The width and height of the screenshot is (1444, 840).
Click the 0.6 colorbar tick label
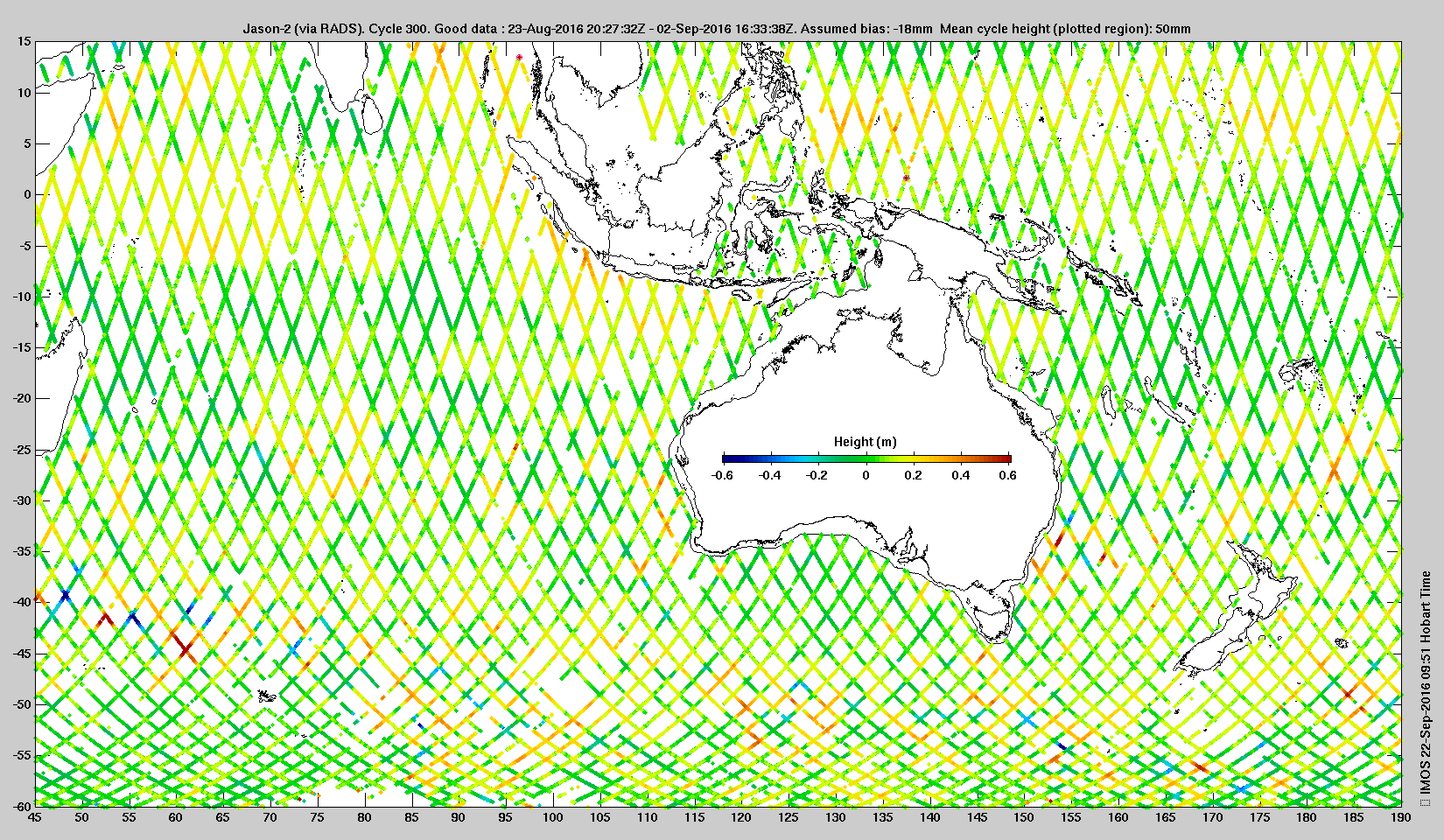(x=1008, y=475)
